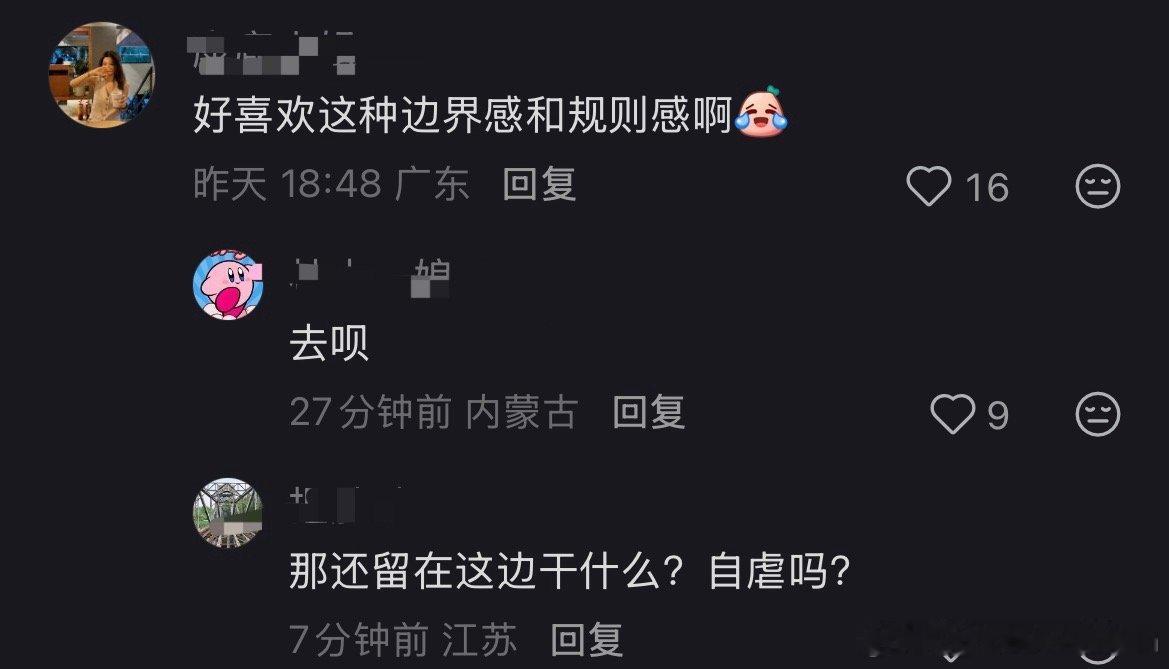The width and height of the screenshot is (1169, 669).
Task: Dislike the '去呗' reply via face icon
Action: [1097, 414]
